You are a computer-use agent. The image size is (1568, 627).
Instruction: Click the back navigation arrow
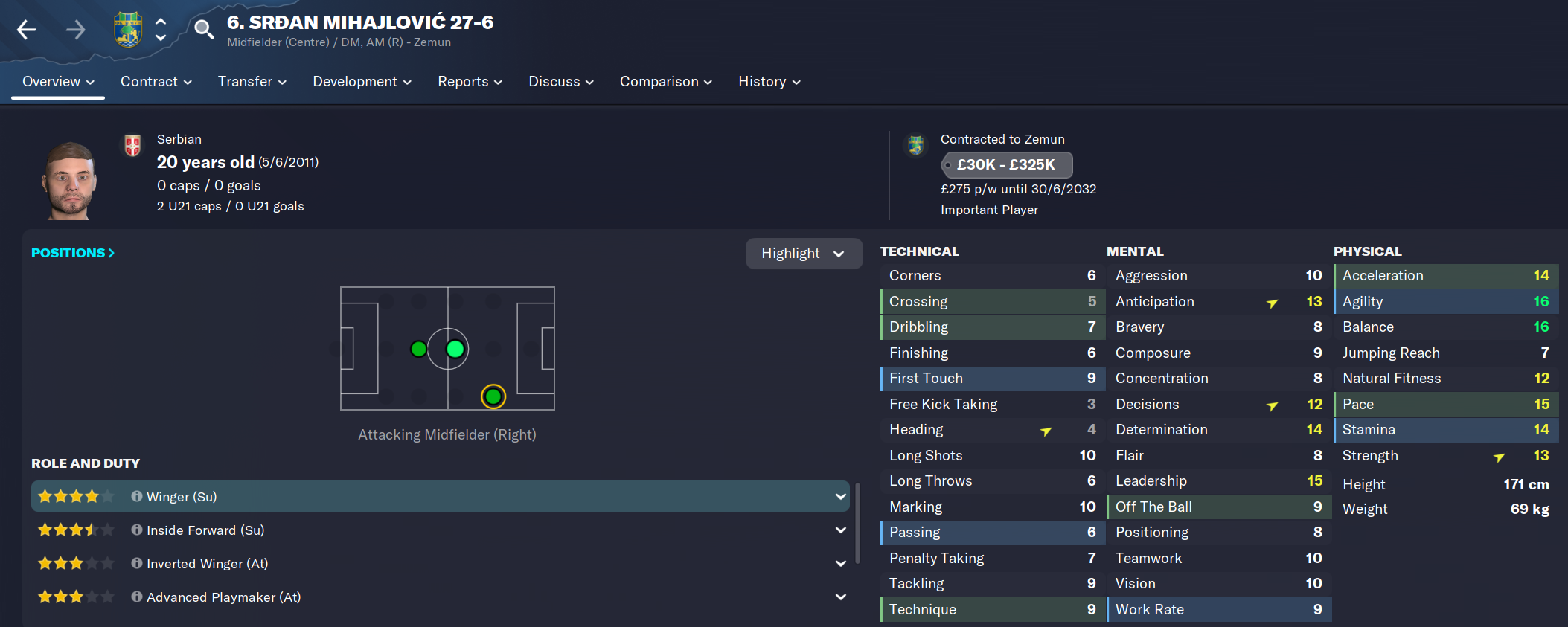(x=27, y=30)
